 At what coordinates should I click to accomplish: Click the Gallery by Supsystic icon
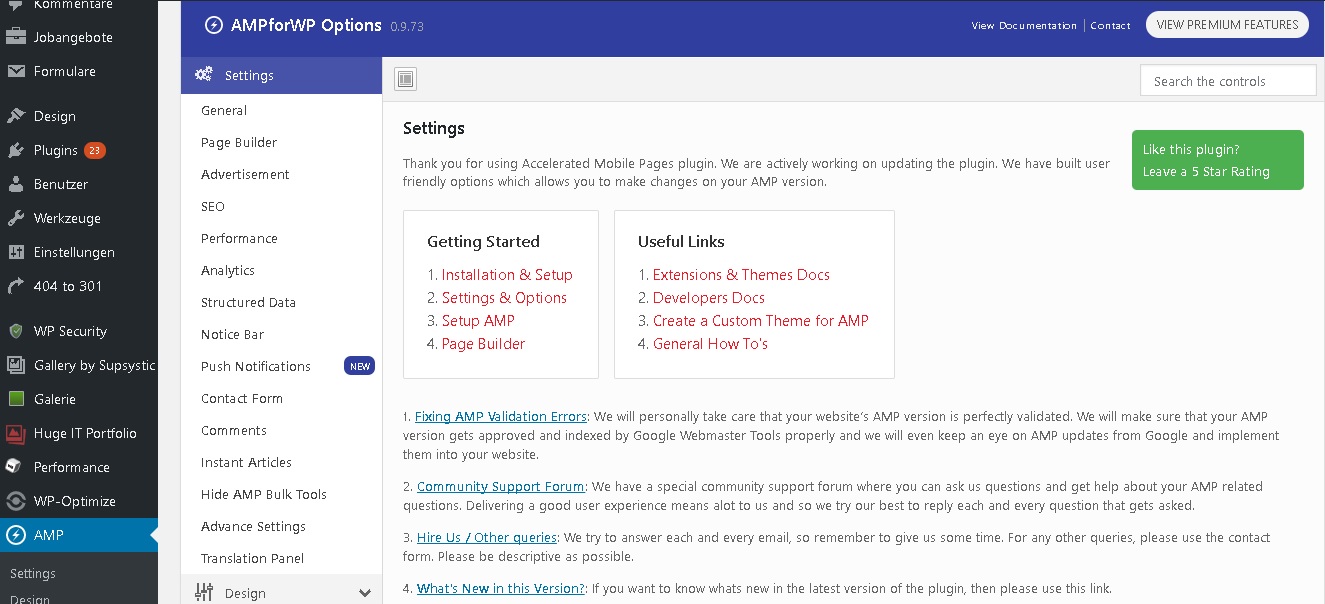[16, 365]
